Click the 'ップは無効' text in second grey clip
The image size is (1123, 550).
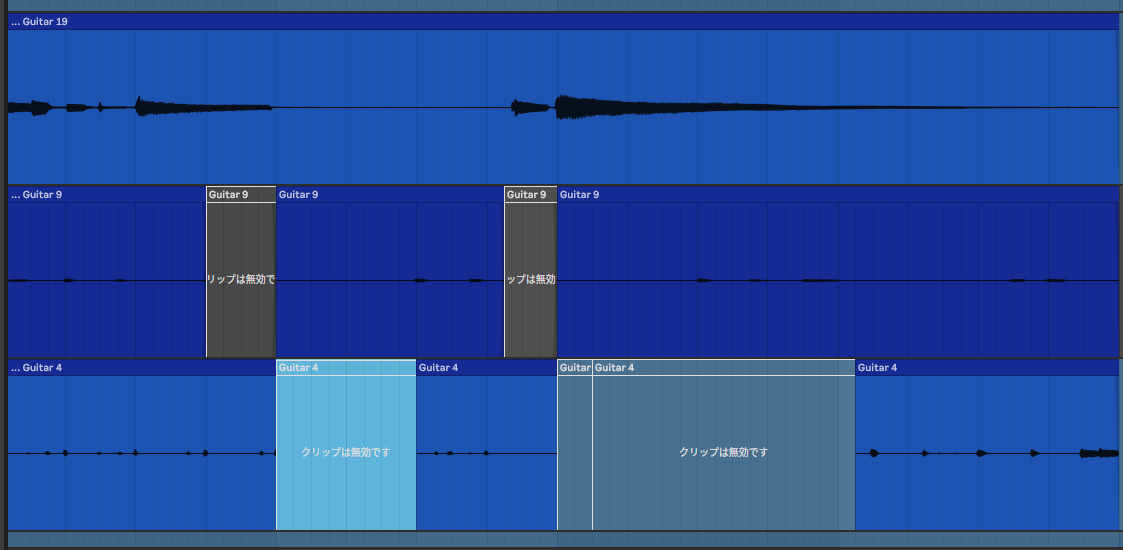point(530,280)
